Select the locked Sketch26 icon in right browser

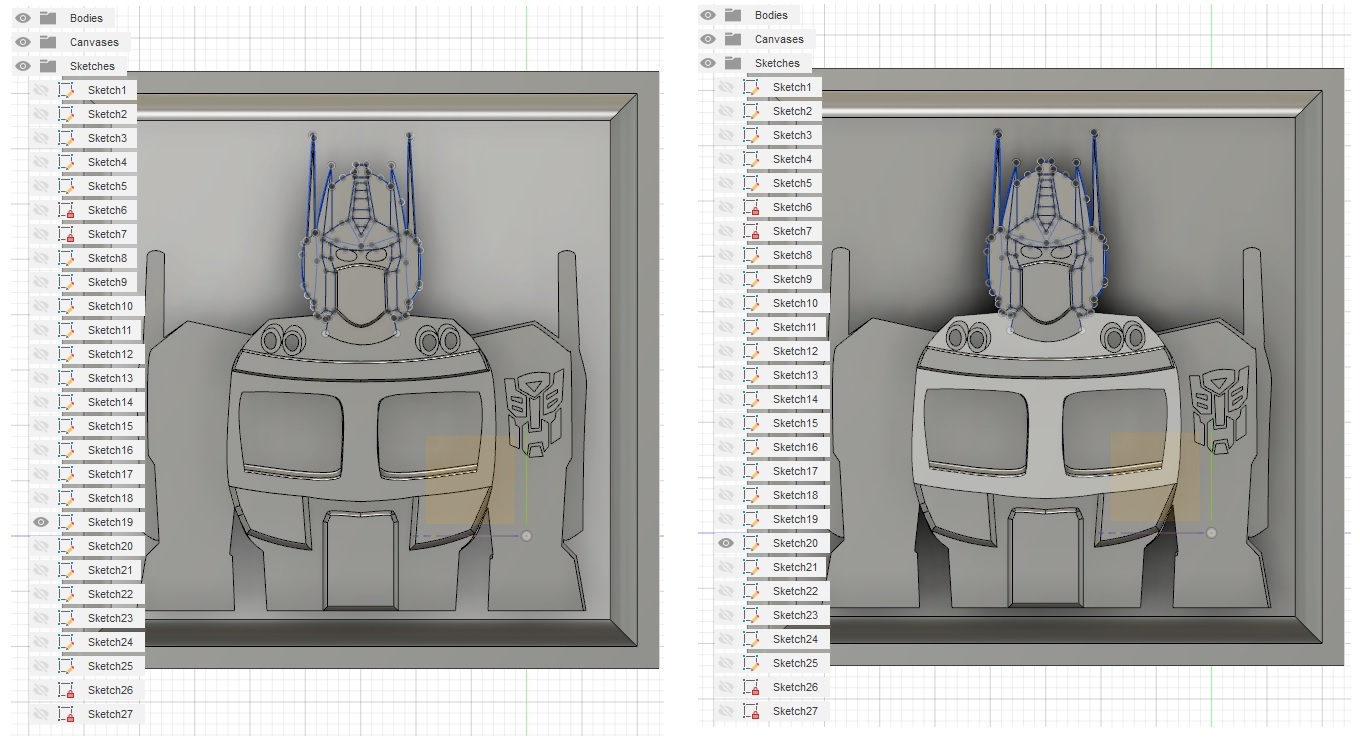click(x=752, y=687)
